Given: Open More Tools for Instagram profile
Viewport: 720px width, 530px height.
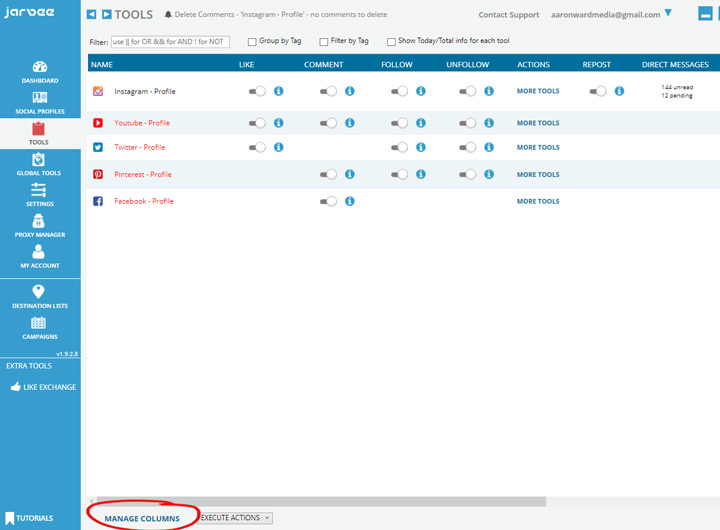Looking at the screenshot, I should pyautogui.click(x=538, y=91).
